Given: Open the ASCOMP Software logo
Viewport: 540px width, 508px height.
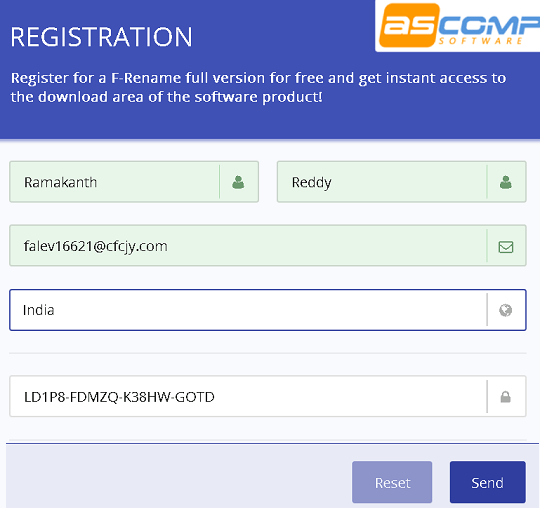Looking at the screenshot, I should click(x=458, y=26).
